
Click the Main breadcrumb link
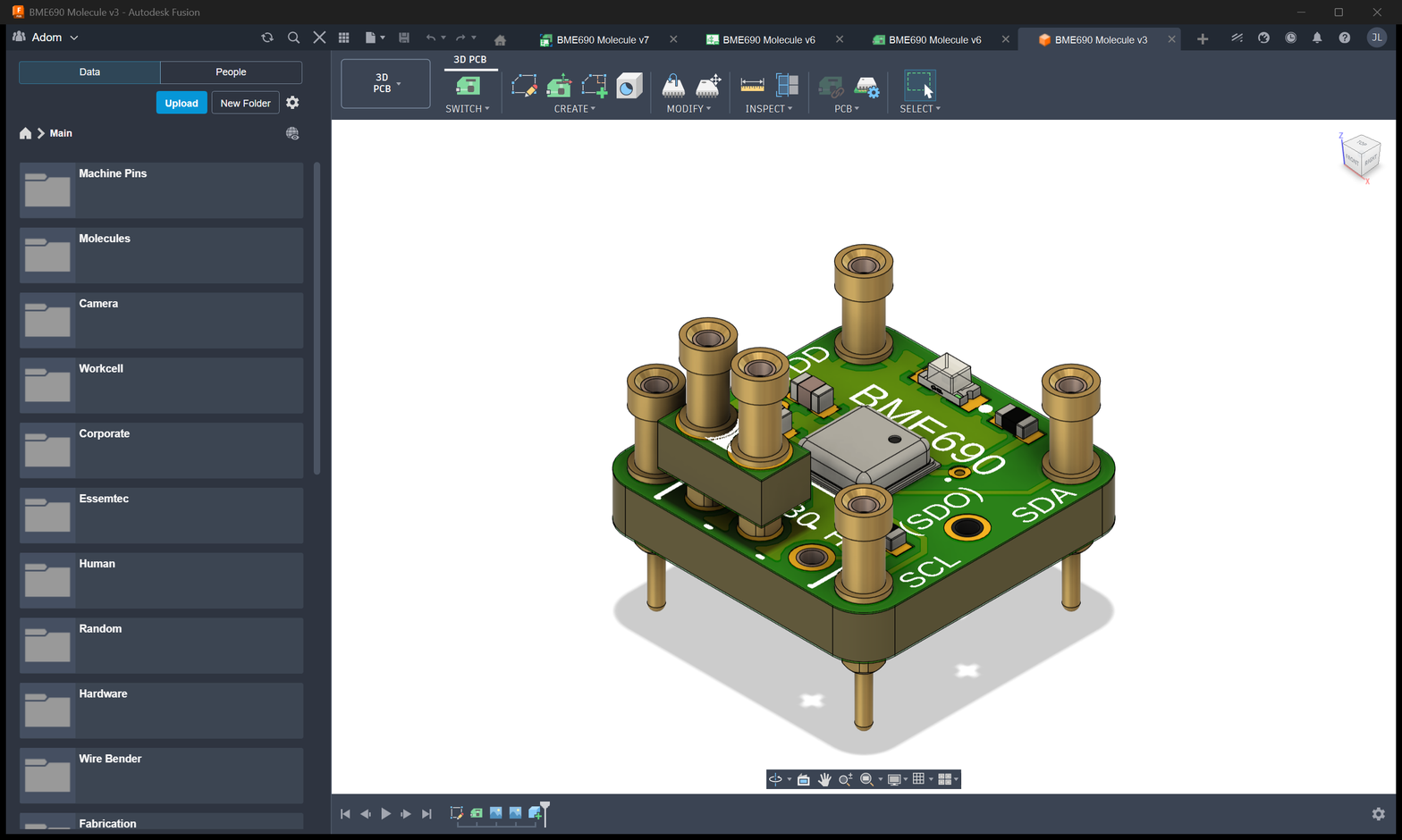pos(61,133)
